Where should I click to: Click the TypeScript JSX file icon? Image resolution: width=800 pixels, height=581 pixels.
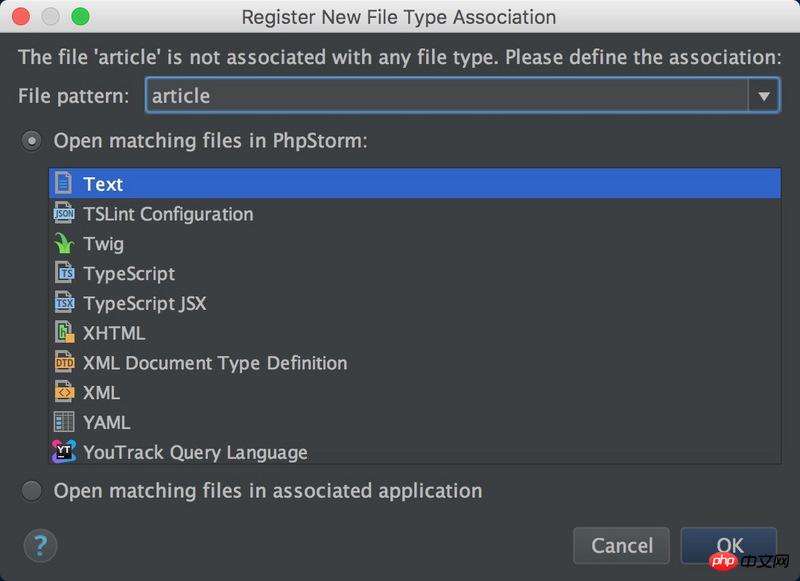[x=64, y=303]
